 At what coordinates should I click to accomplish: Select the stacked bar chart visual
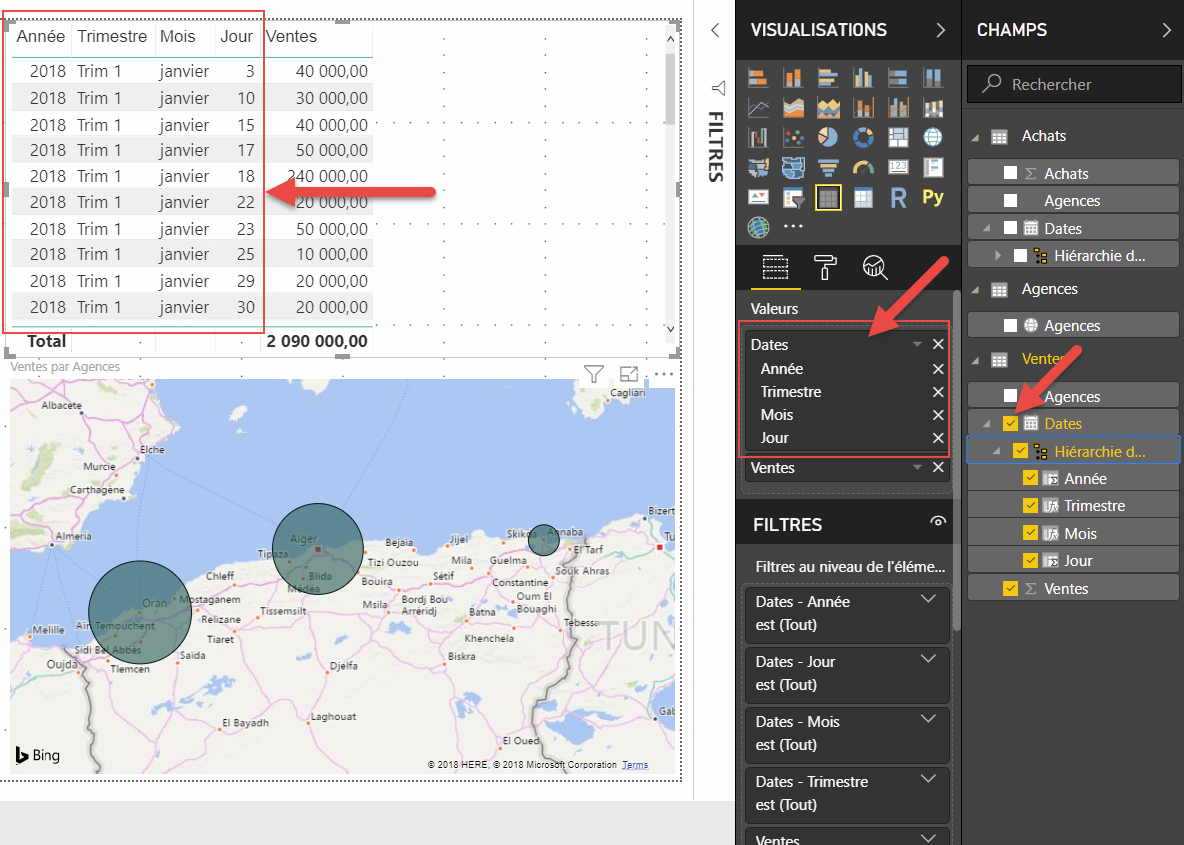(x=758, y=77)
